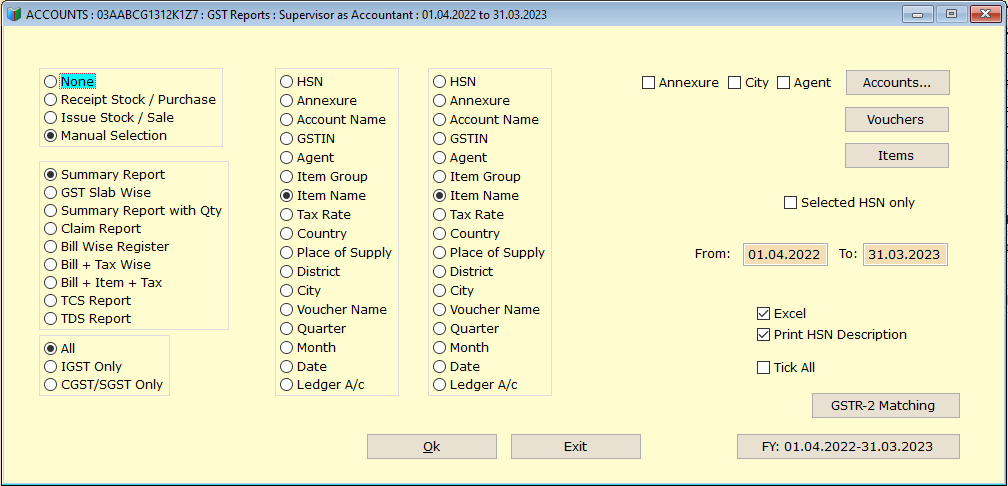
Task: Click the ACCOUNTS app icon in title bar
Action: pos(14,14)
